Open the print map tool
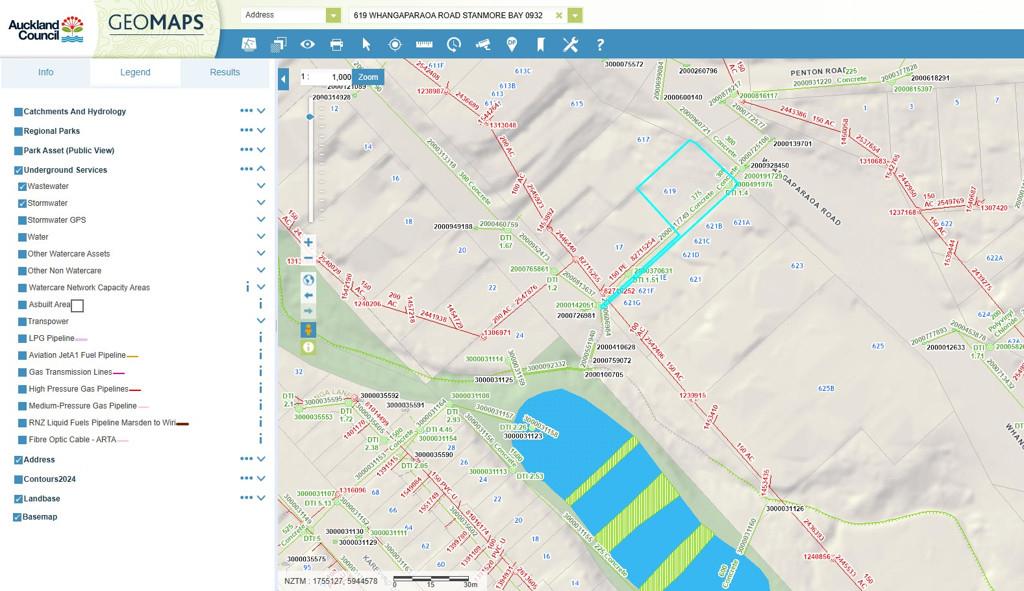Viewport: 1024px width, 591px height. pos(337,44)
